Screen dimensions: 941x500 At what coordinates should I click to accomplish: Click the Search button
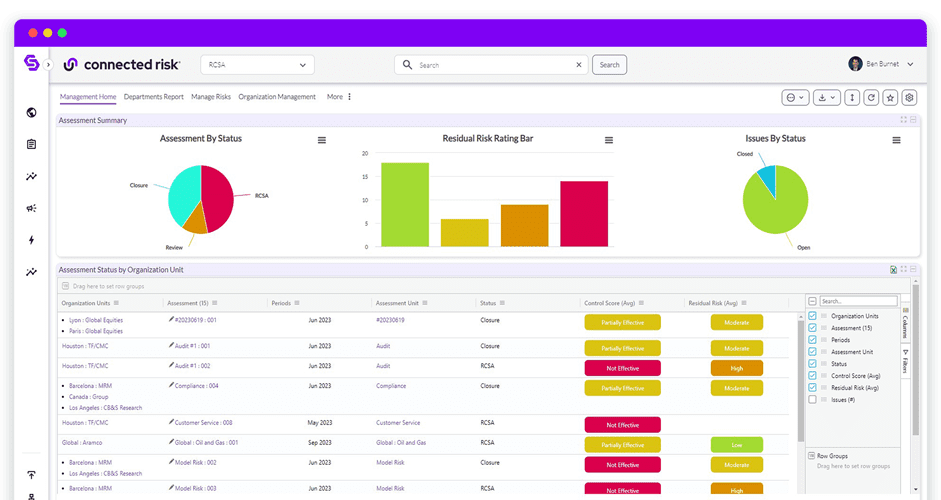tap(609, 65)
